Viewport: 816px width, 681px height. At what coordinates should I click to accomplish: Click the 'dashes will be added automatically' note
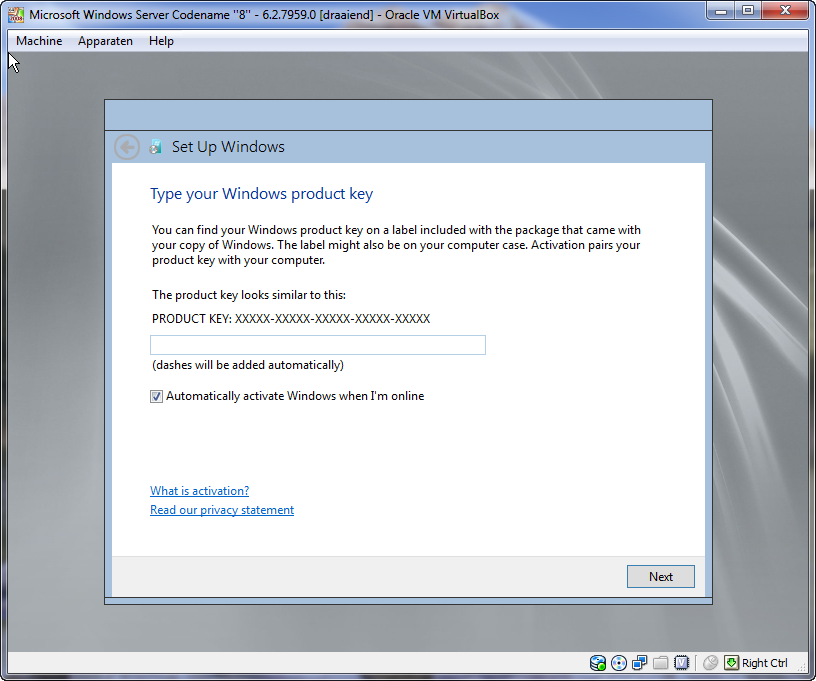point(248,365)
